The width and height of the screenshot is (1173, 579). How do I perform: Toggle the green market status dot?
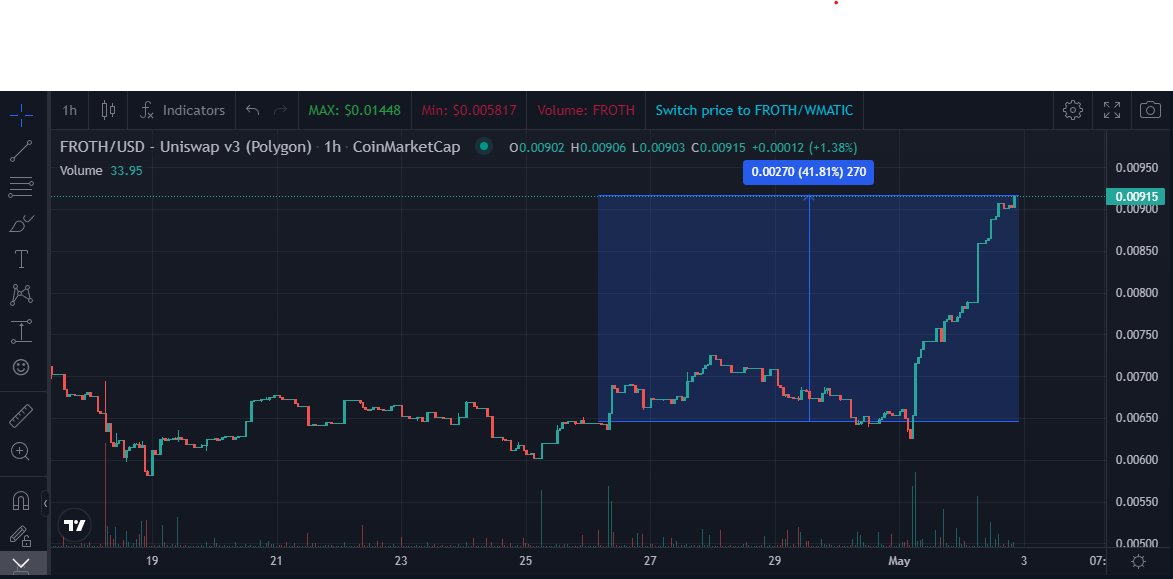click(484, 147)
